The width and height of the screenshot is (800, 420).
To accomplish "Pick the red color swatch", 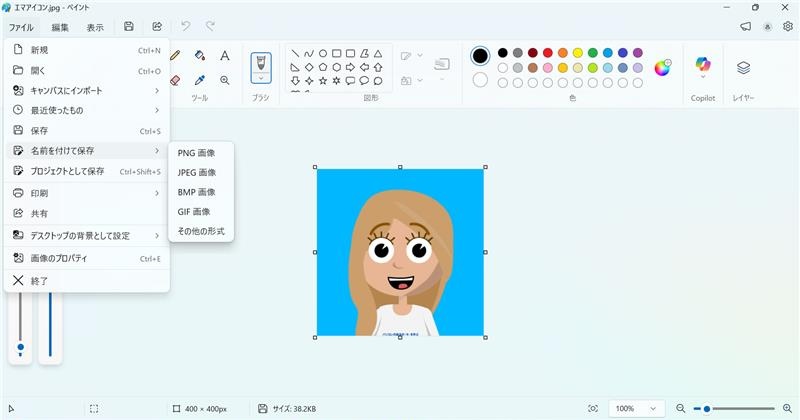I will [x=548, y=53].
